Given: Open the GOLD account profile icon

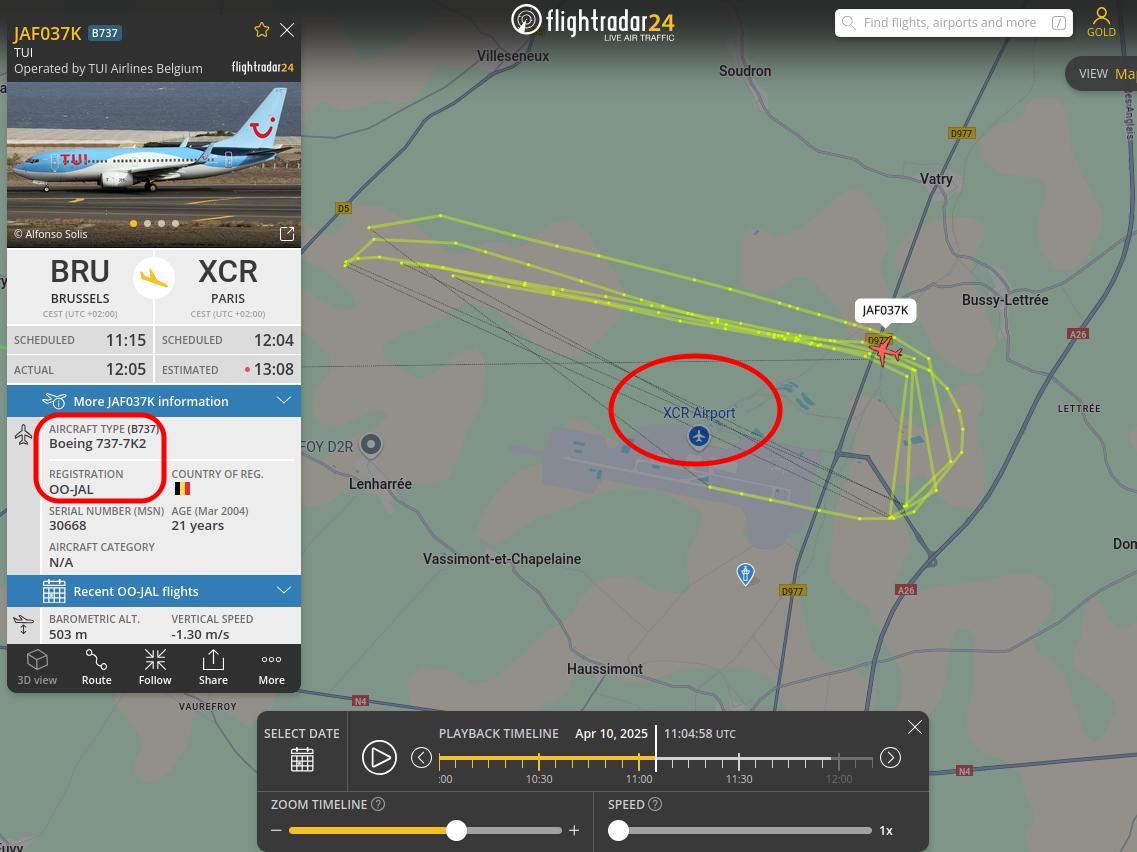Looking at the screenshot, I should pos(1101,22).
